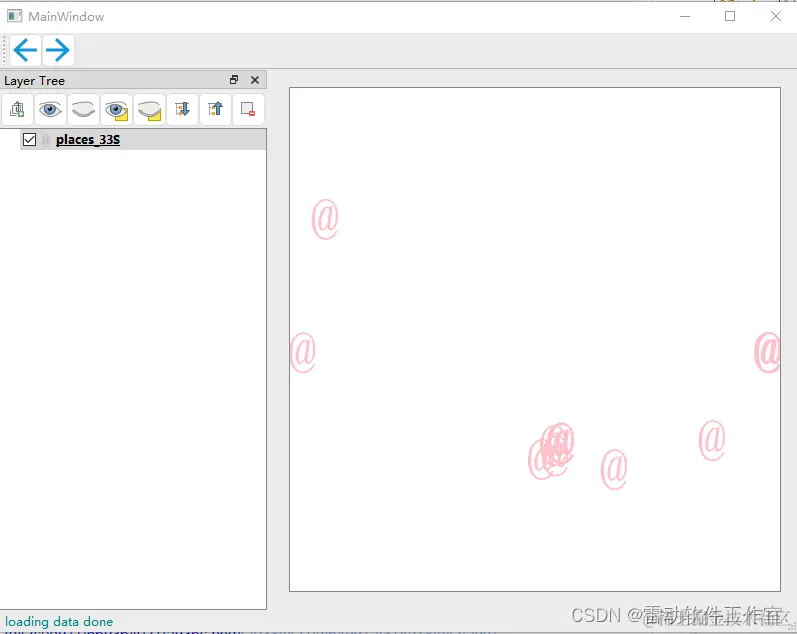The image size is (797, 634).
Task: Float the Layer Tree panel
Action: pyautogui.click(x=234, y=80)
